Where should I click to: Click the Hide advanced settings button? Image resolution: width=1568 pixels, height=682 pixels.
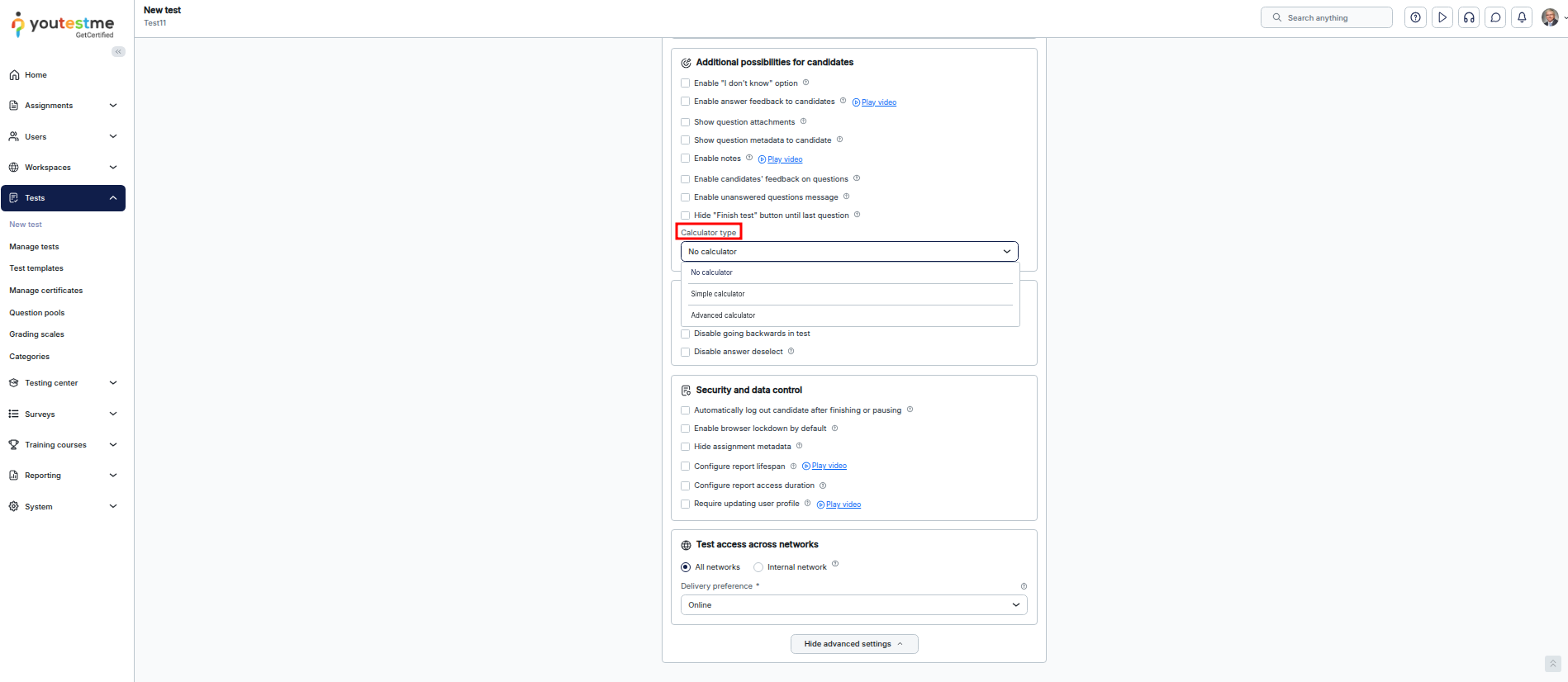point(853,644)
